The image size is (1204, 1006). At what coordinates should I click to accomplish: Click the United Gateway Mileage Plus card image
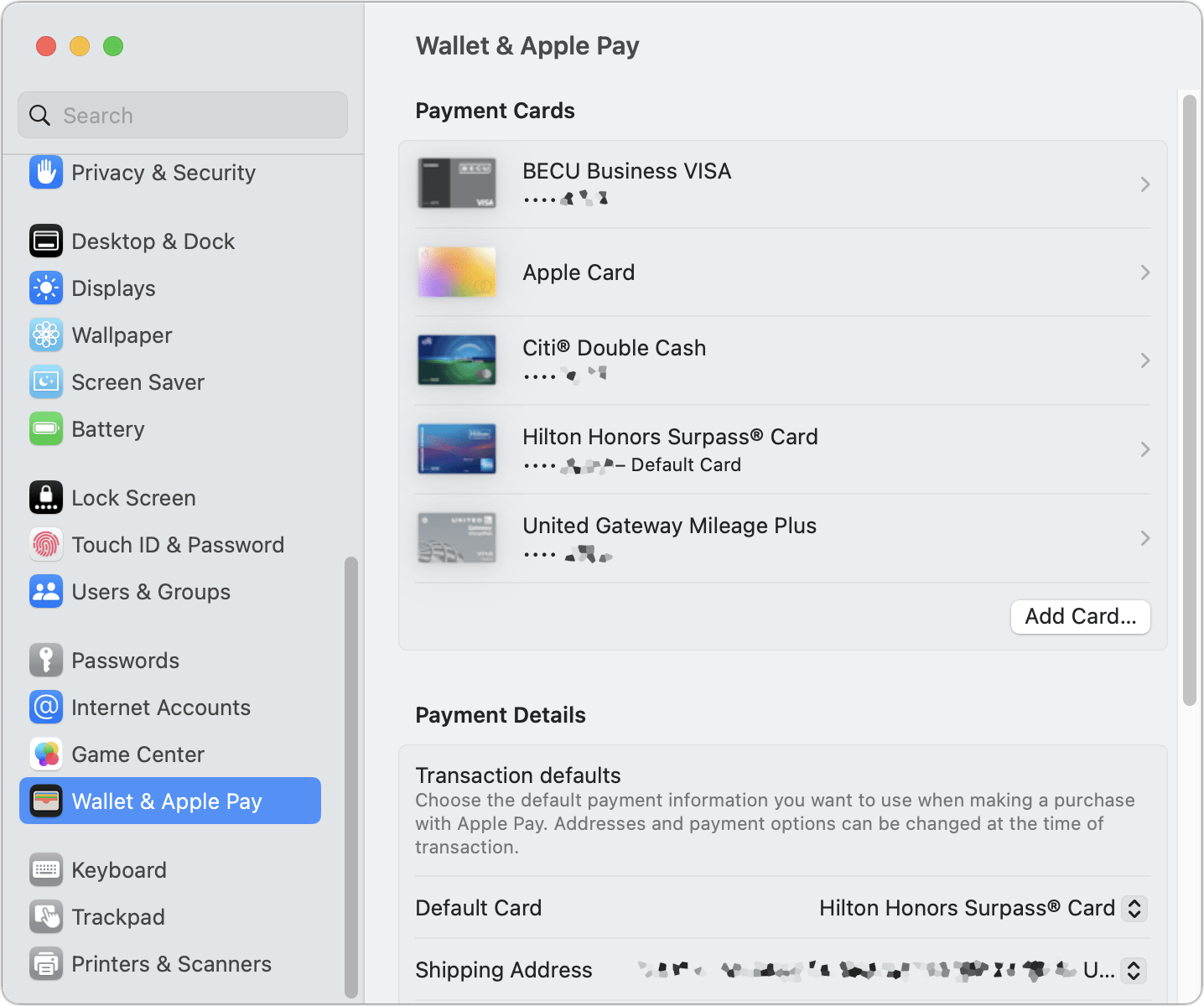coord(456,537)
